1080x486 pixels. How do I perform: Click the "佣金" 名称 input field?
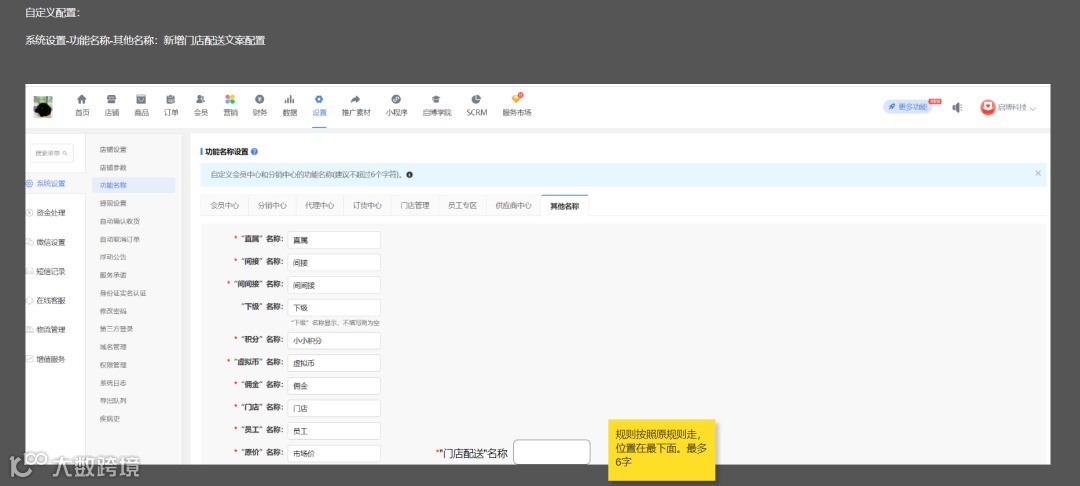pyautogui.click(x=334, y=385)
